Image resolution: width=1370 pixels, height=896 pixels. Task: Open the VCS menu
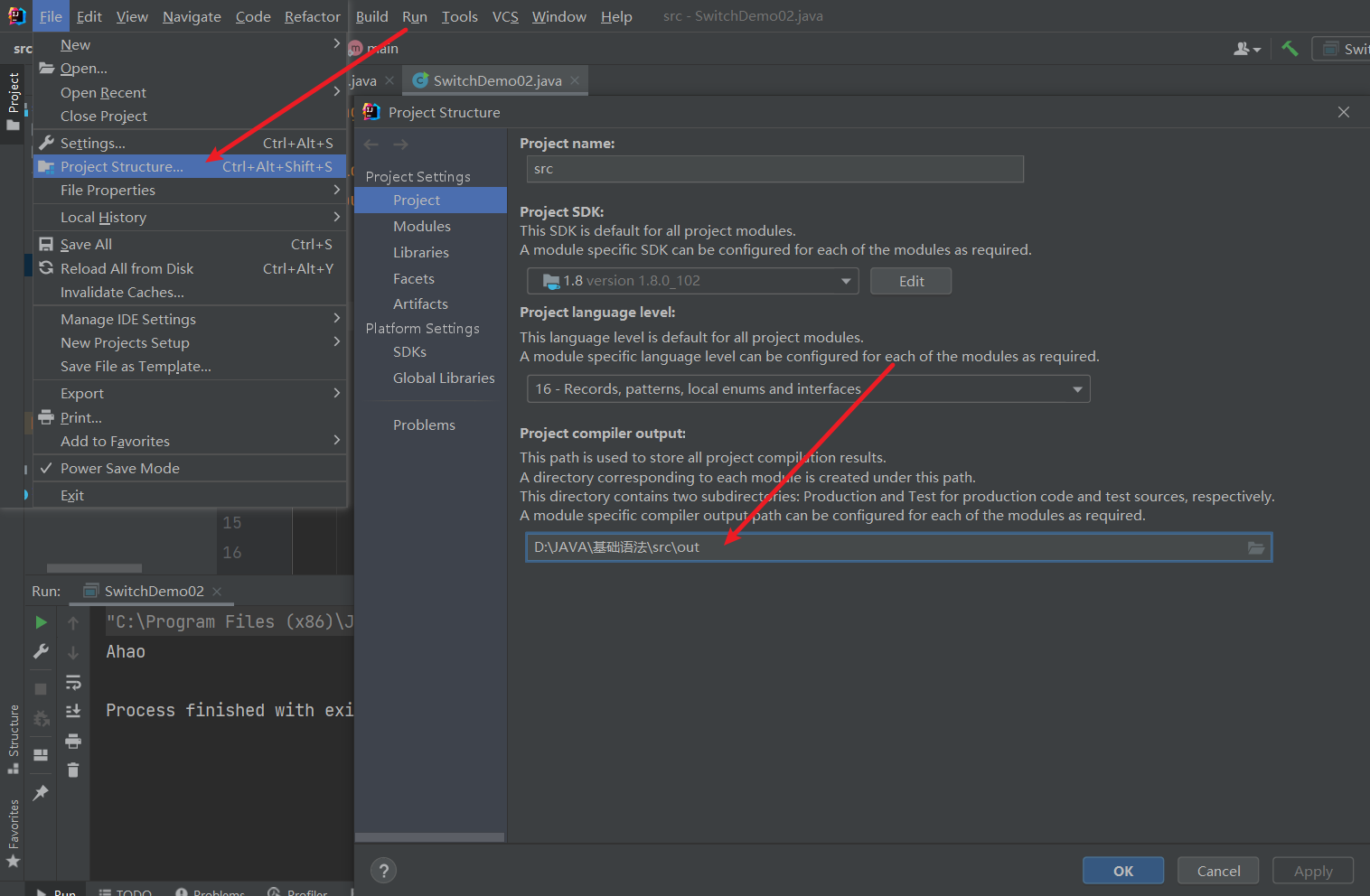(x=505, y=16)
